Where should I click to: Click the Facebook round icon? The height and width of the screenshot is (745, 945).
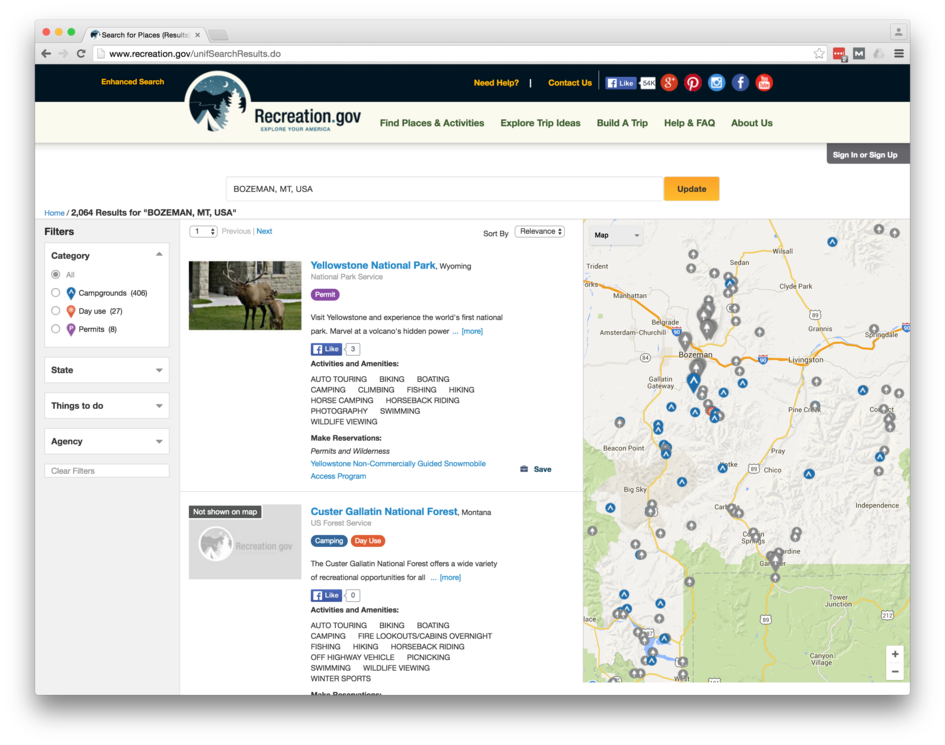coord(740,83)
